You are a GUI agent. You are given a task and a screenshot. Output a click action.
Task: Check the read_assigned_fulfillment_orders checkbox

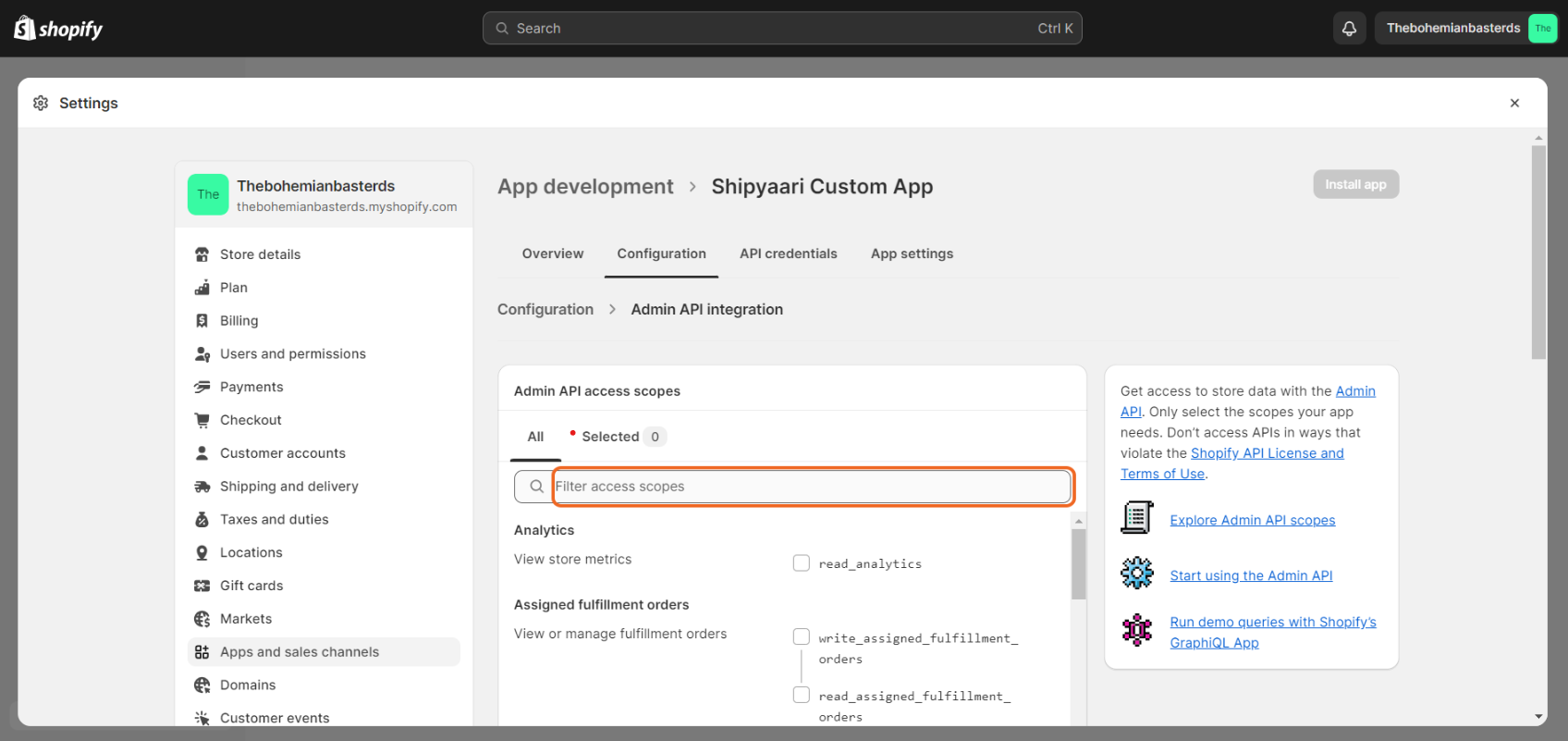click(802, 695)
